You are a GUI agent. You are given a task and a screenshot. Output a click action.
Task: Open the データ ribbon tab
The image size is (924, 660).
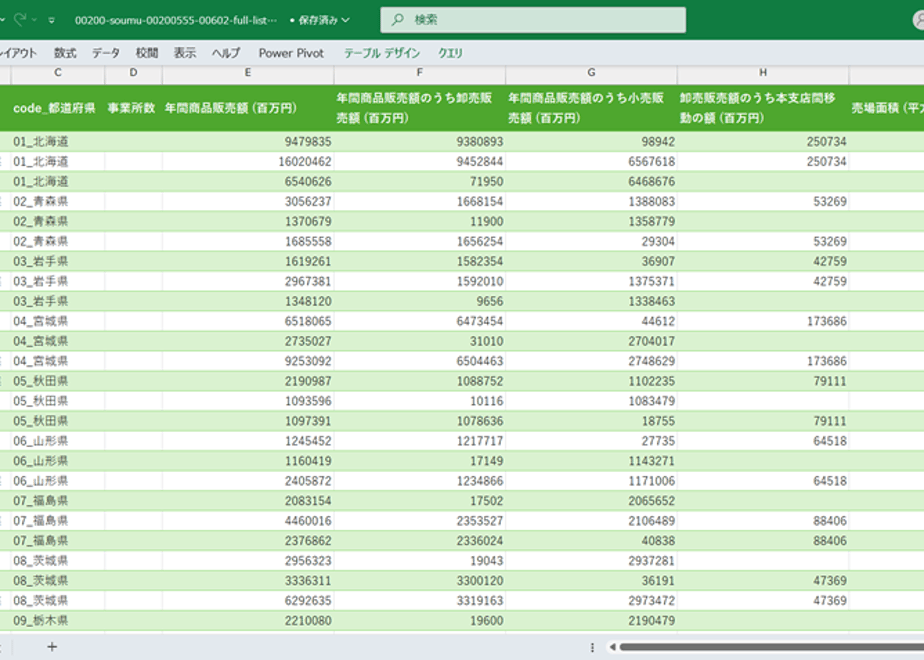(106, 53)
